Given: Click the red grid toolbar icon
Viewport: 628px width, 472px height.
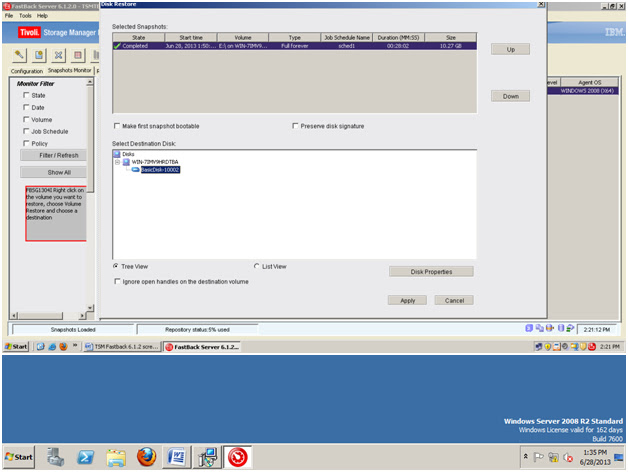Looking at the screenshot, I should coord(78,55).
